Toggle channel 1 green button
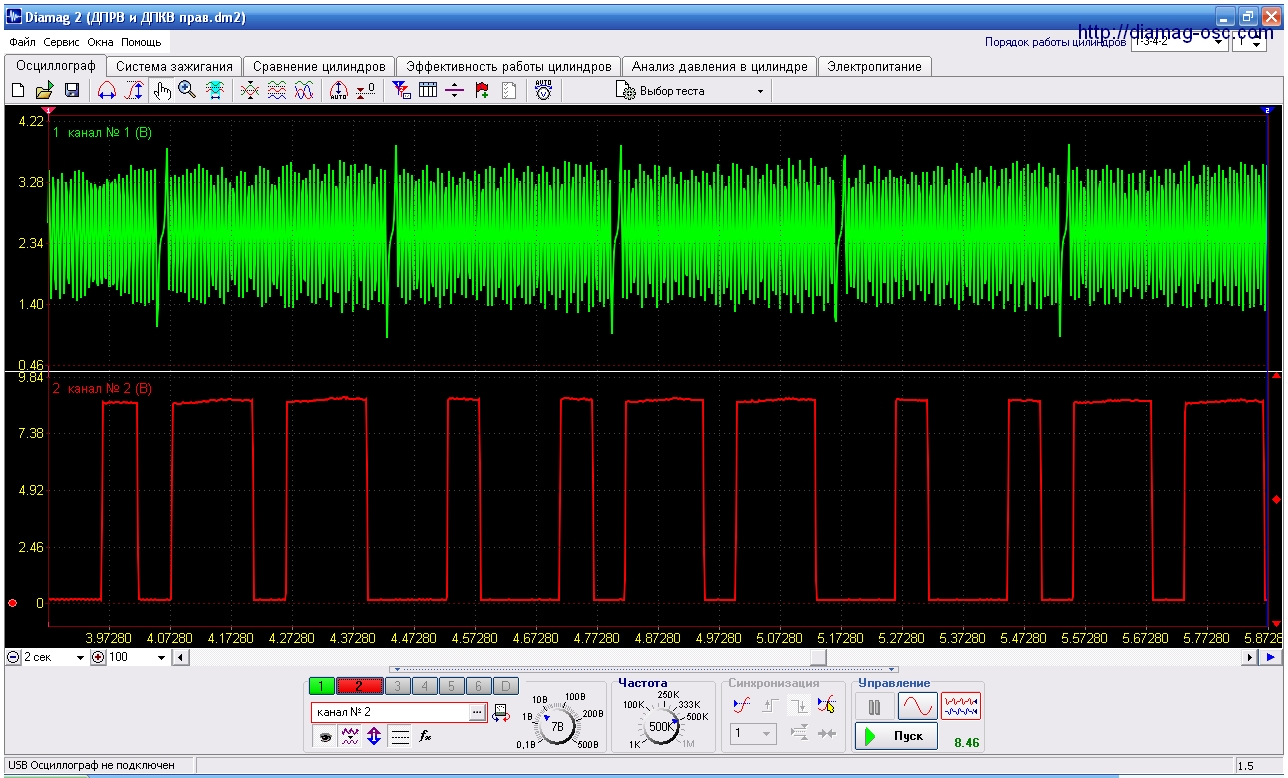1288x778 pixels. pos(322,686)
